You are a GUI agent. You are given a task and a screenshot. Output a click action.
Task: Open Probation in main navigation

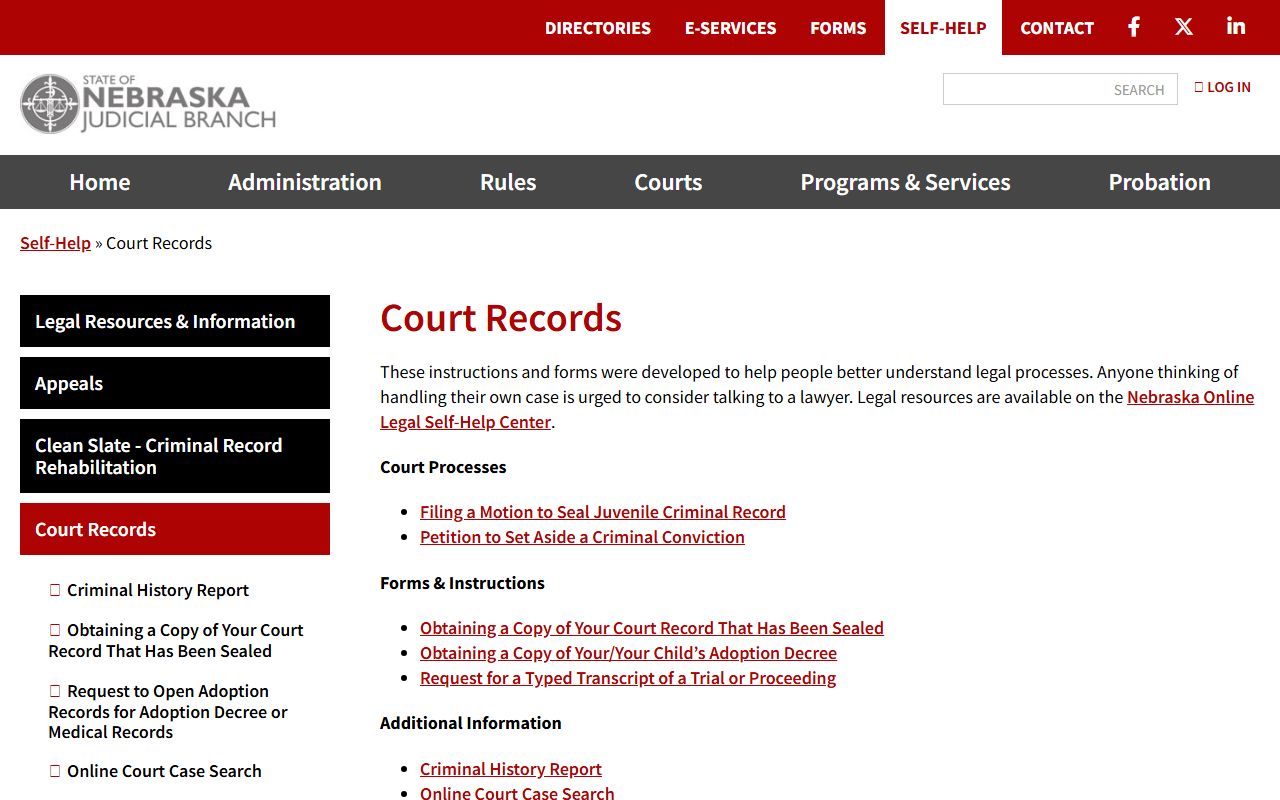[1160, 182]
